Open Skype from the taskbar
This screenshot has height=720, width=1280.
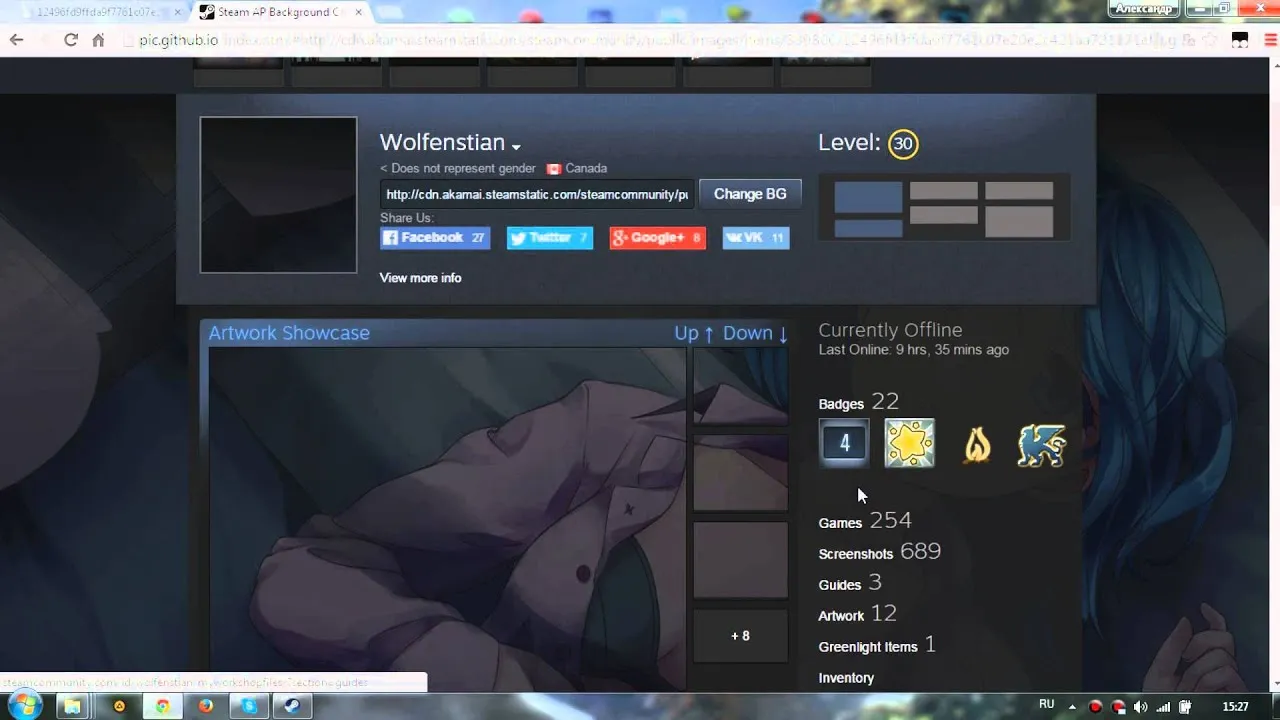(248, 706)
